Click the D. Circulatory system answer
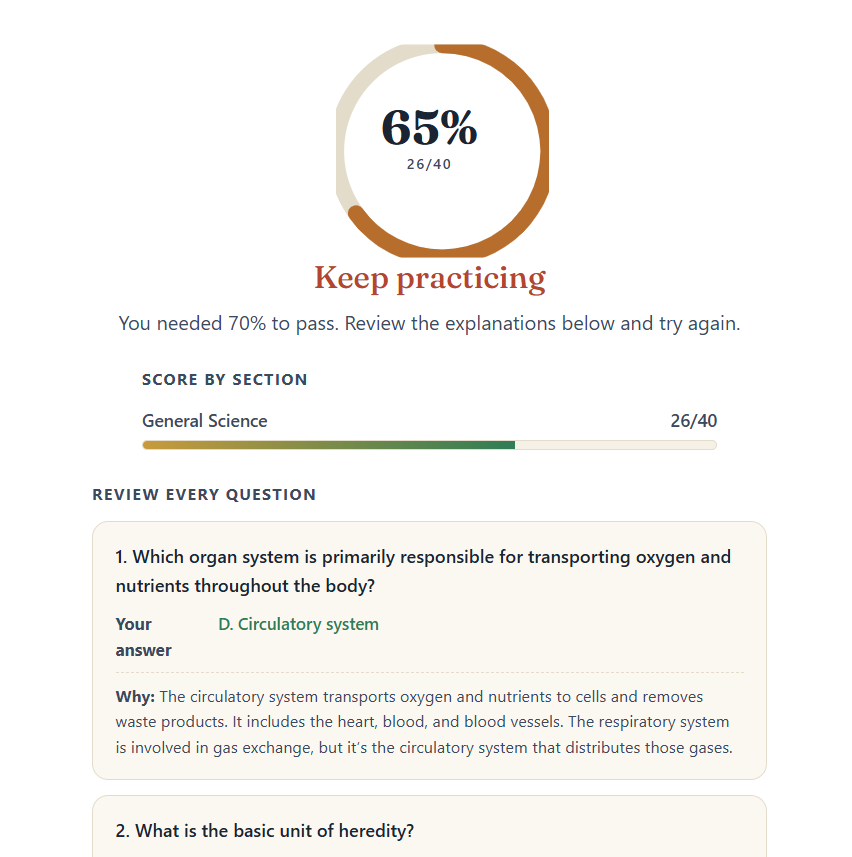 click(298, 624)
